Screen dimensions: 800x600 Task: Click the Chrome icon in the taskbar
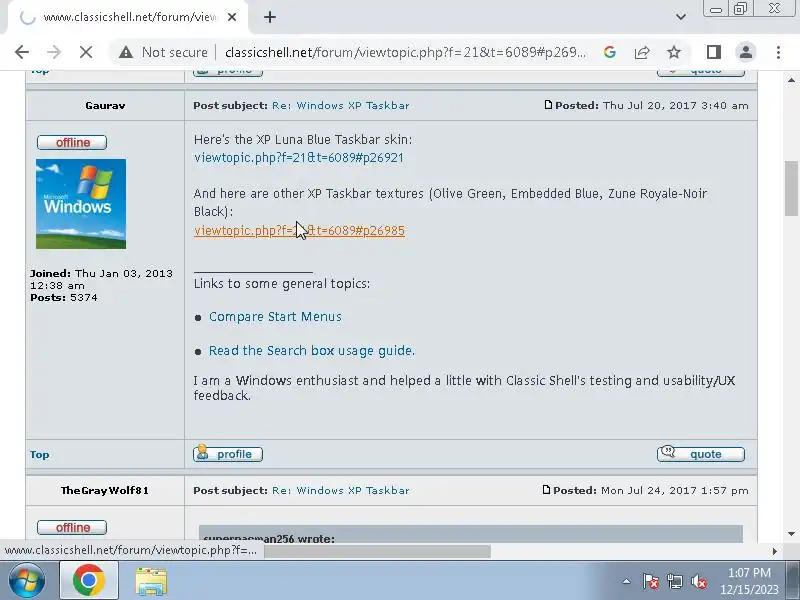pyautogui.click(x=89, y=580)
